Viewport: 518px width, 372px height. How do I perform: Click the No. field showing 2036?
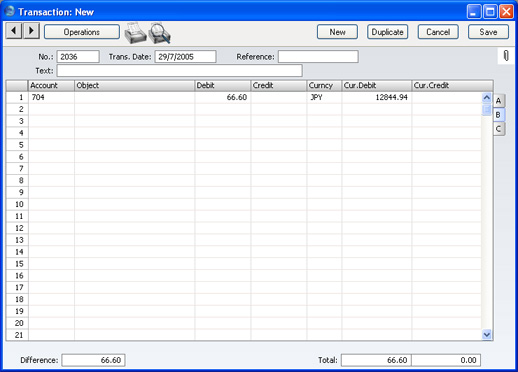coord(78,57)
